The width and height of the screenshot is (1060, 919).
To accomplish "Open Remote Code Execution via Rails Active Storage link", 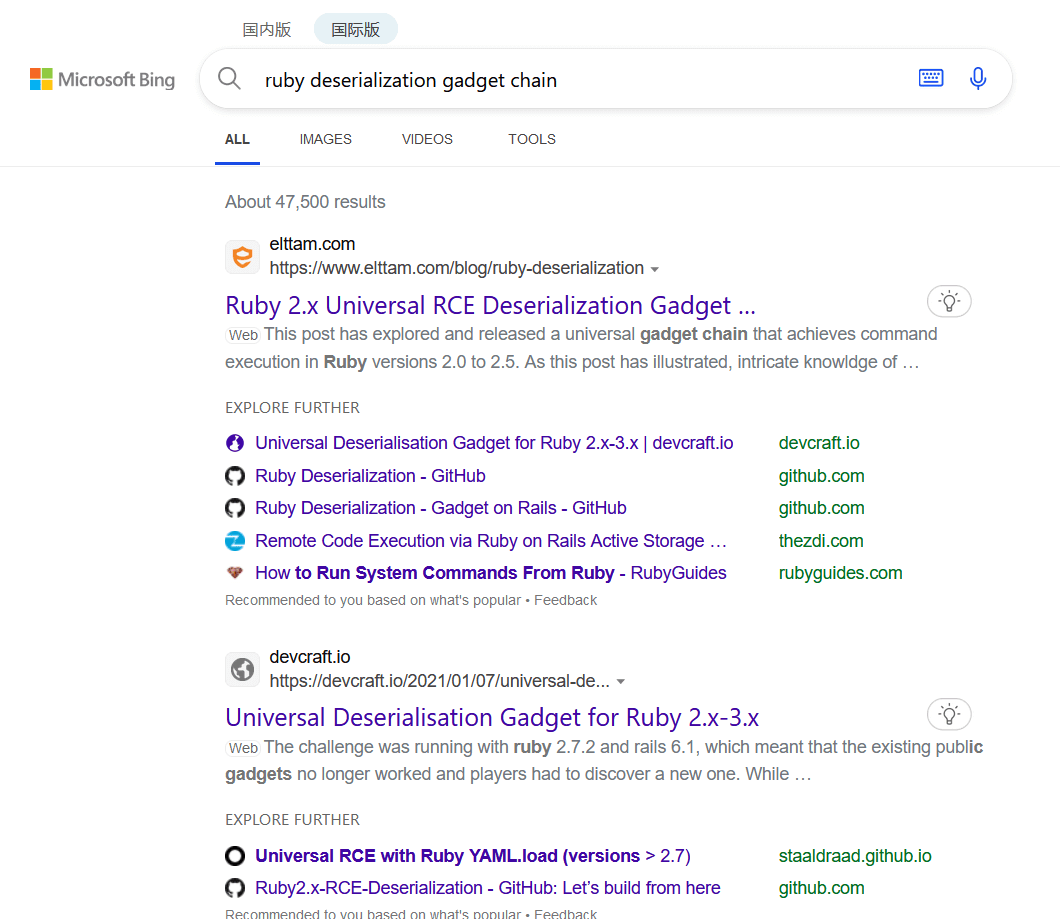I will click(x=490, y=541).
